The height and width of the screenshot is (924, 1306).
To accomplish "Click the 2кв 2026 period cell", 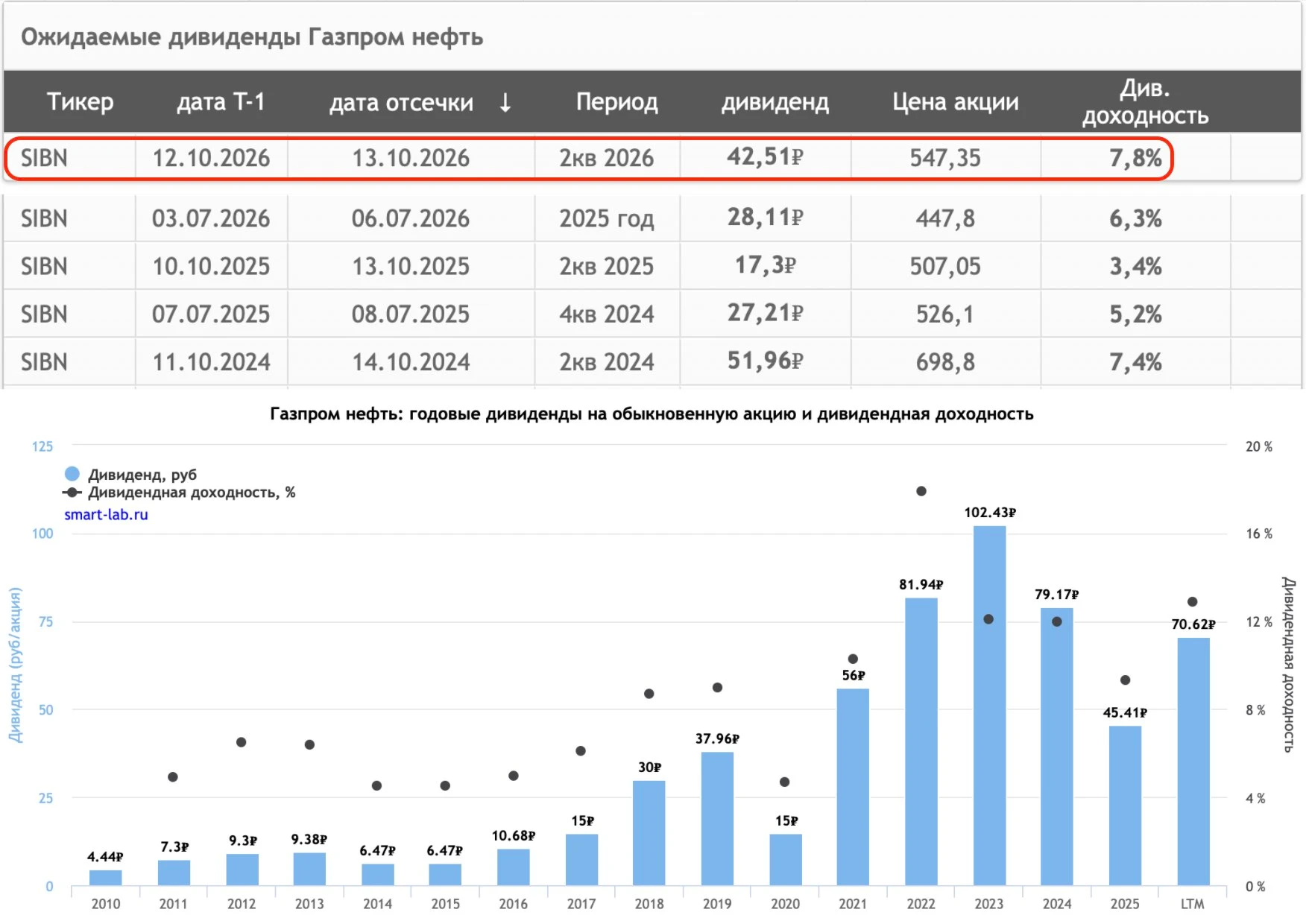I will pyautogui.click(x=607, y=158).
